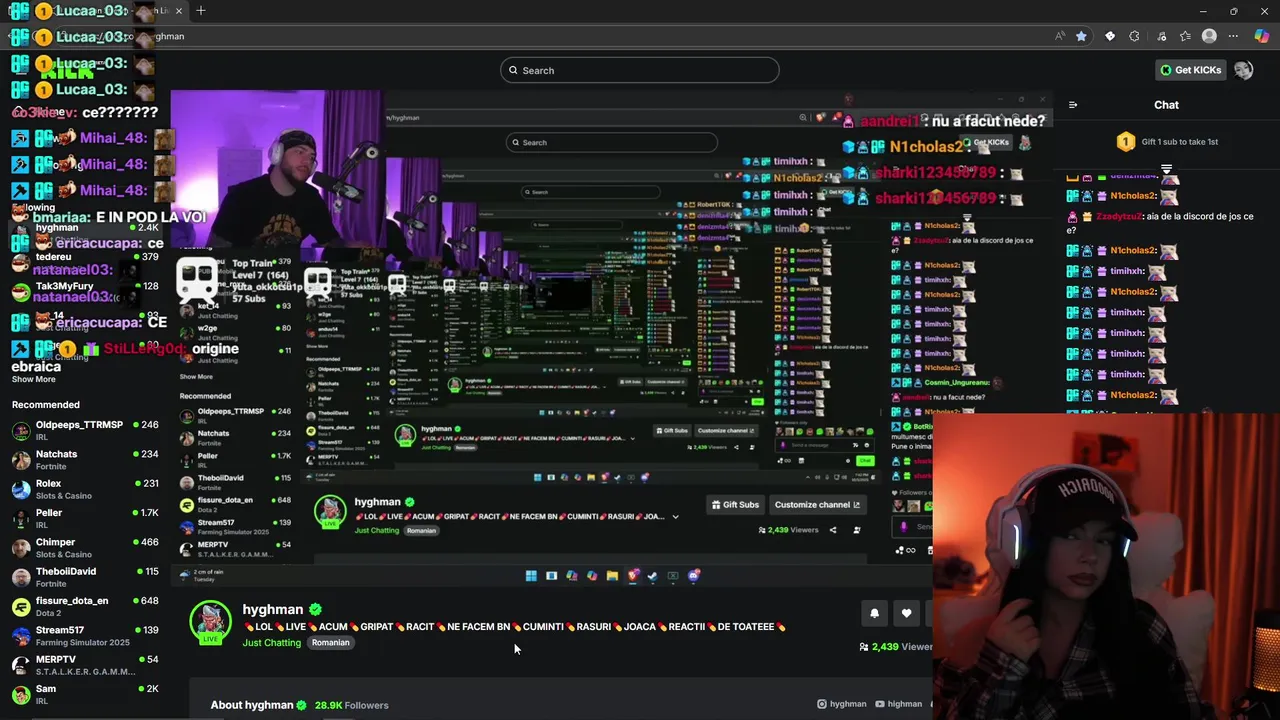Viewport: 1280px width, 720px height.
Task: Open hyghman's Instagram link
Action: point(841,704)
